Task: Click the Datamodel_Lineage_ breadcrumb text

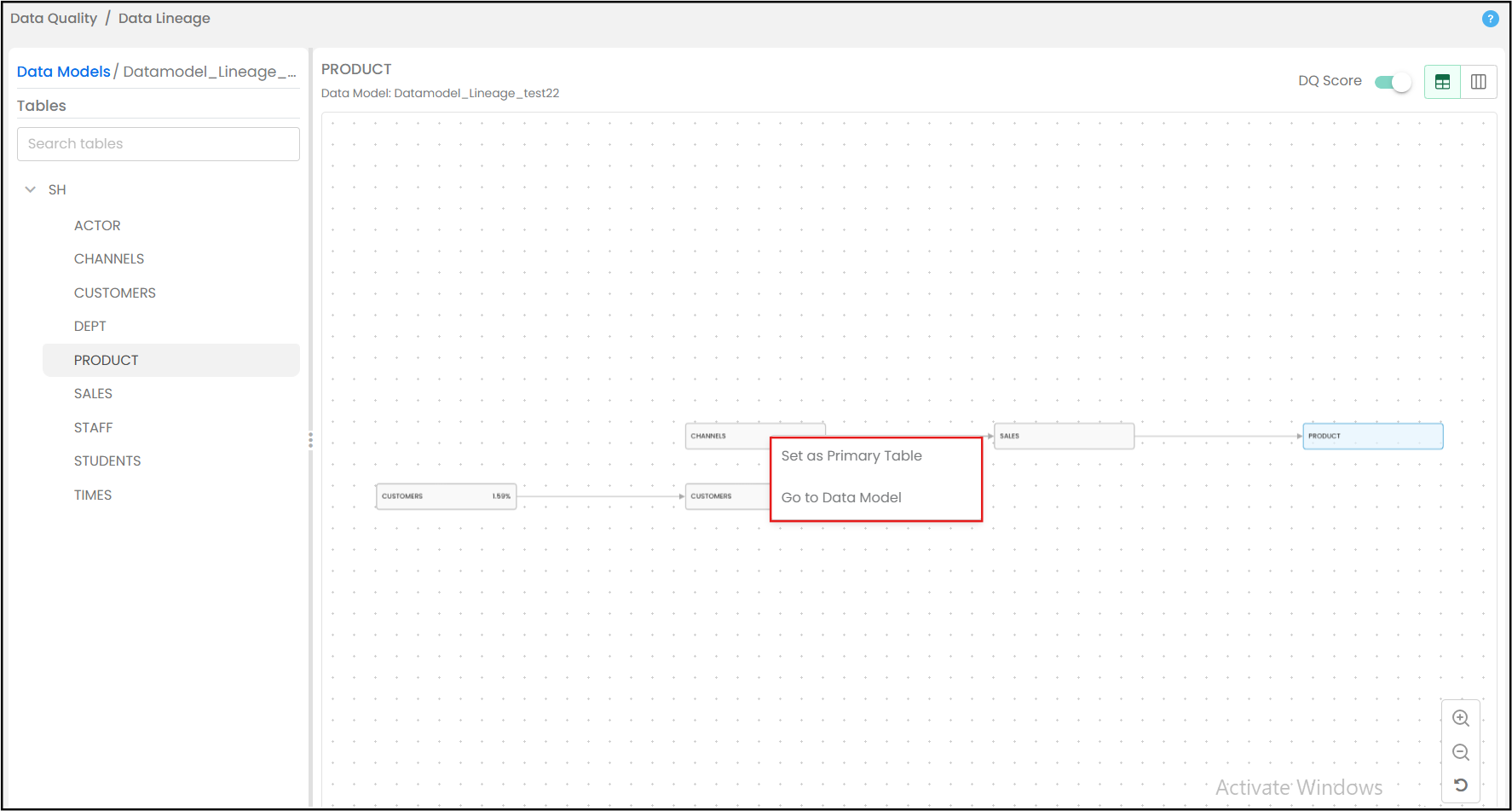Action: tap(210, 72)
